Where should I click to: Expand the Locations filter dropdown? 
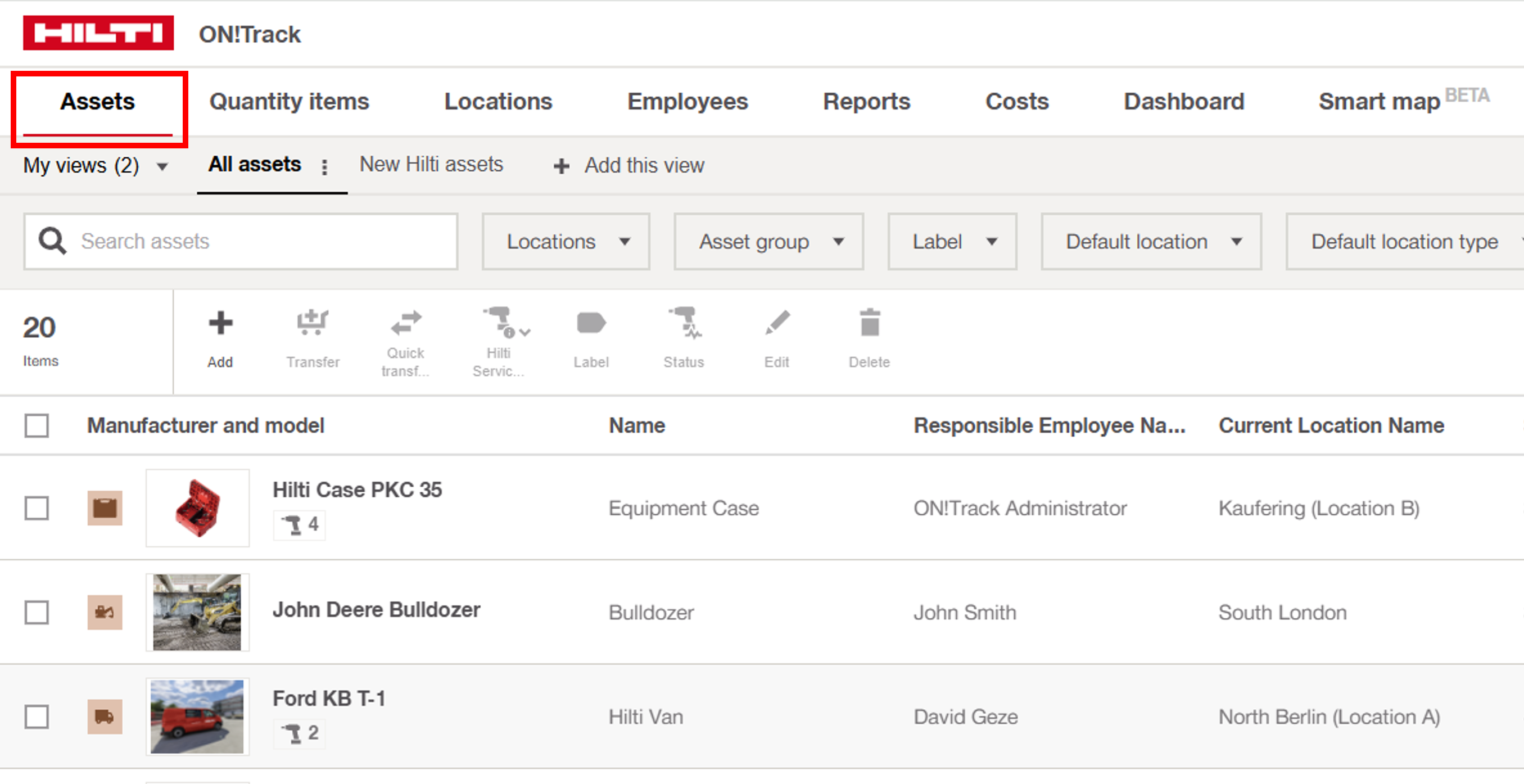(566, 242)
